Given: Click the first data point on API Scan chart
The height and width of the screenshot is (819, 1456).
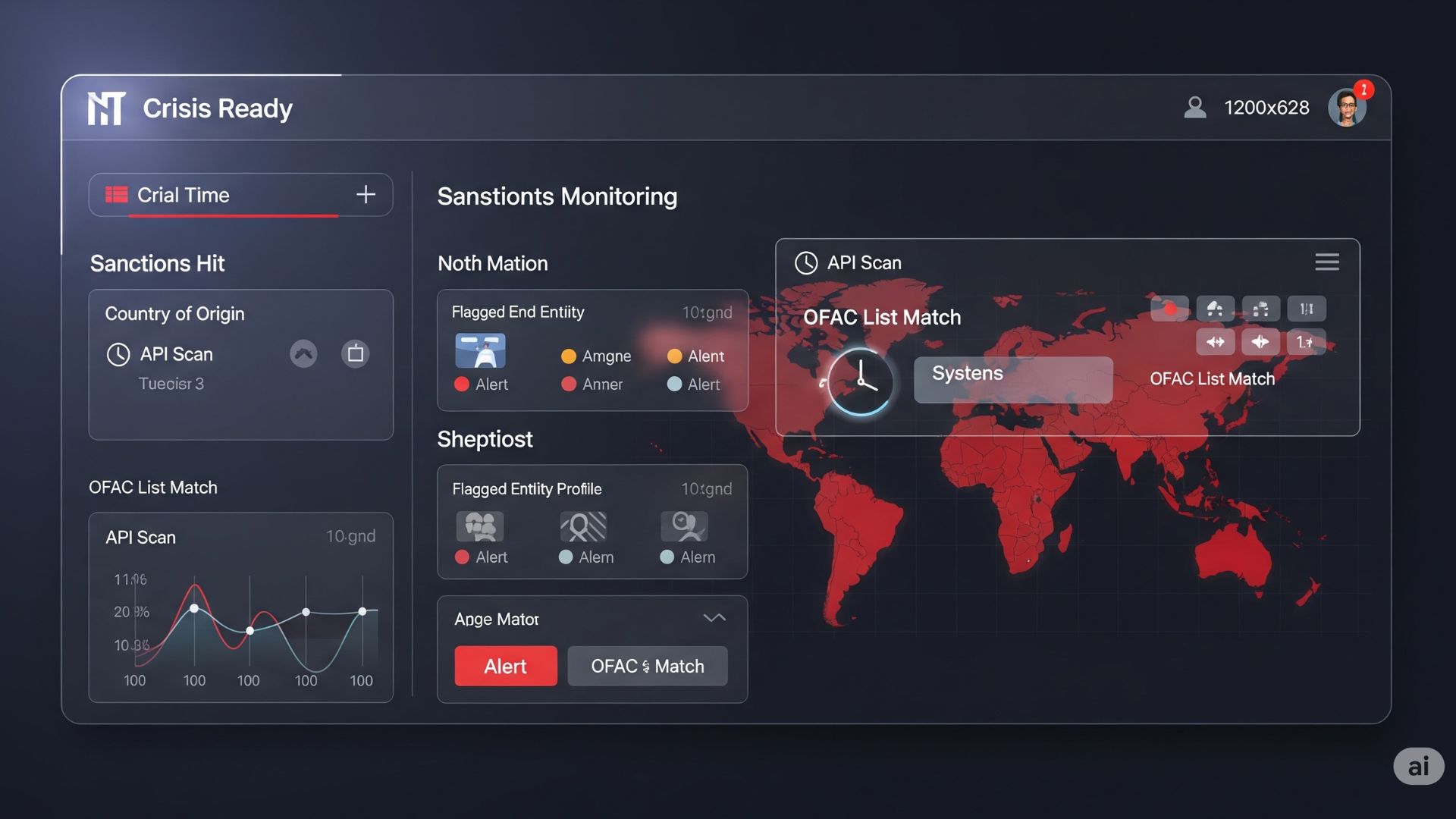Looking at the screenshot, I should [x=194, y=609].
